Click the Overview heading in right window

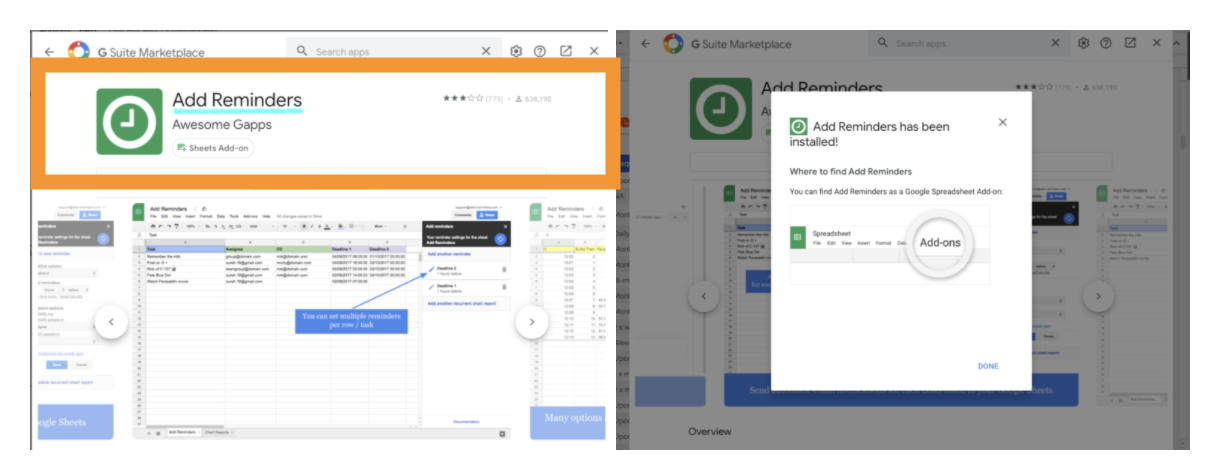click(x=711, y=431)
